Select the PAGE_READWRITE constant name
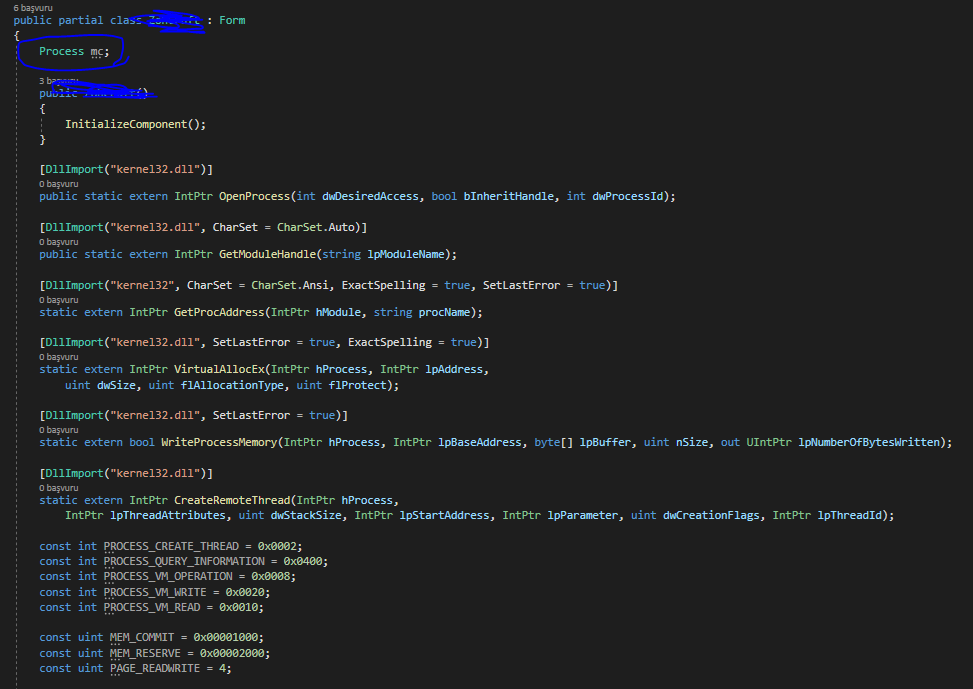973x689 pixels. pos(155,668)
